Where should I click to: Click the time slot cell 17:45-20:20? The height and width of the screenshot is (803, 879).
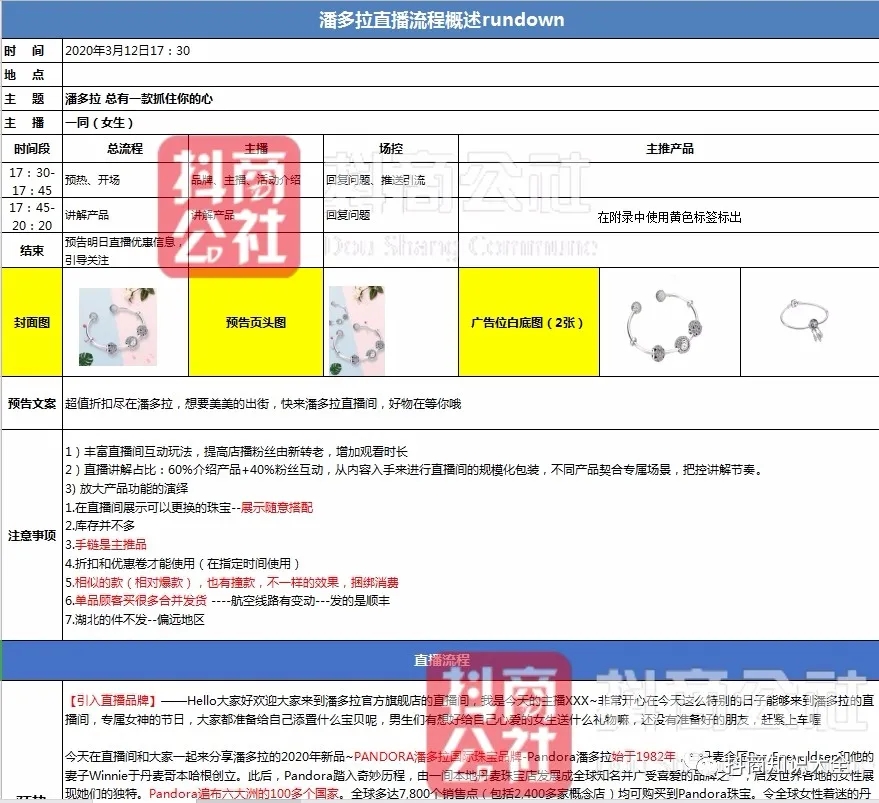pos(32,216)
